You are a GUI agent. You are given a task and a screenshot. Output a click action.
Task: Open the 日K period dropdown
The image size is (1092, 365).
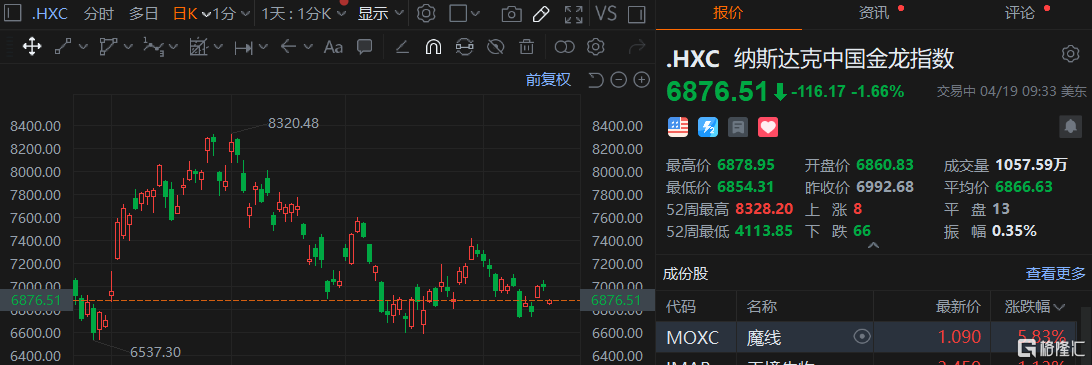point(192,13)
